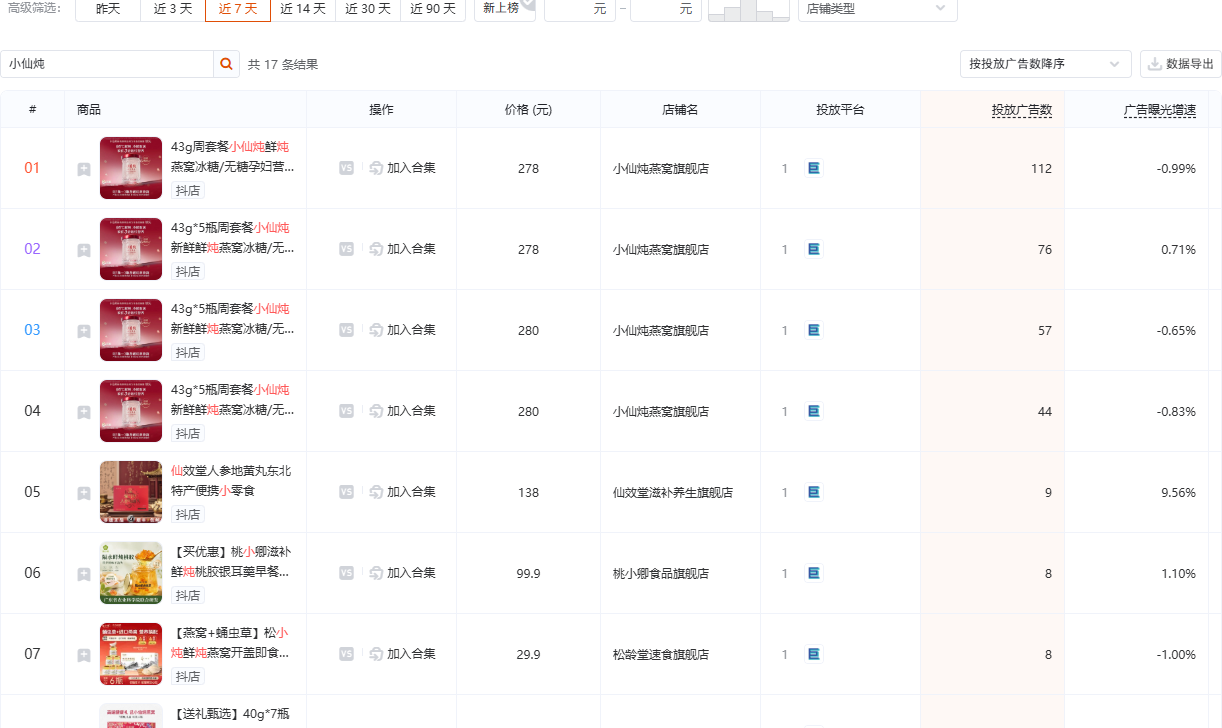Click 加入合集 for the 仙效堂 product
The height and width of the screenshot is (728, 1222).
click(402, 492)
